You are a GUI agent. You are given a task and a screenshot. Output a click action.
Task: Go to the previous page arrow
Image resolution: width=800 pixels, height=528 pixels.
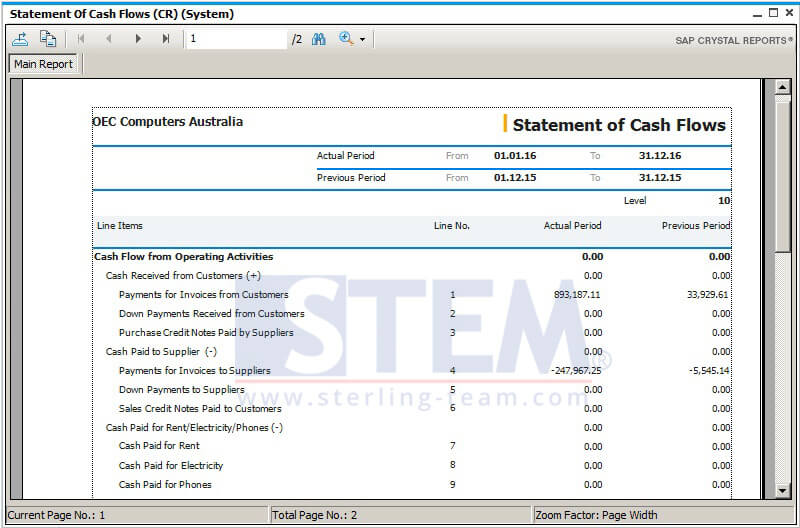(x=109, y=39)
